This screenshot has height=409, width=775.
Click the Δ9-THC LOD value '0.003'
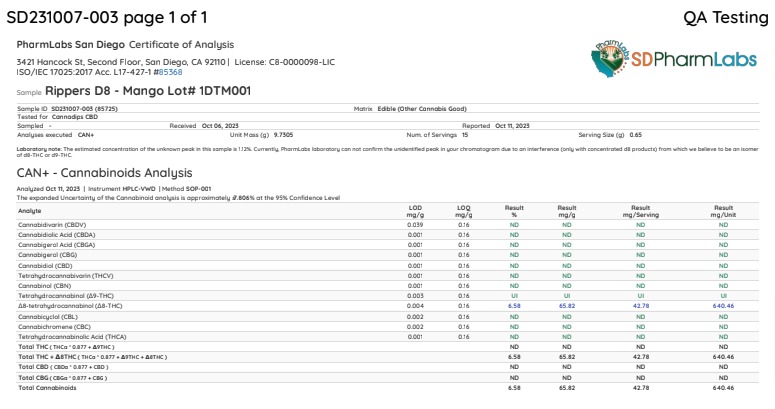point(415,296)
